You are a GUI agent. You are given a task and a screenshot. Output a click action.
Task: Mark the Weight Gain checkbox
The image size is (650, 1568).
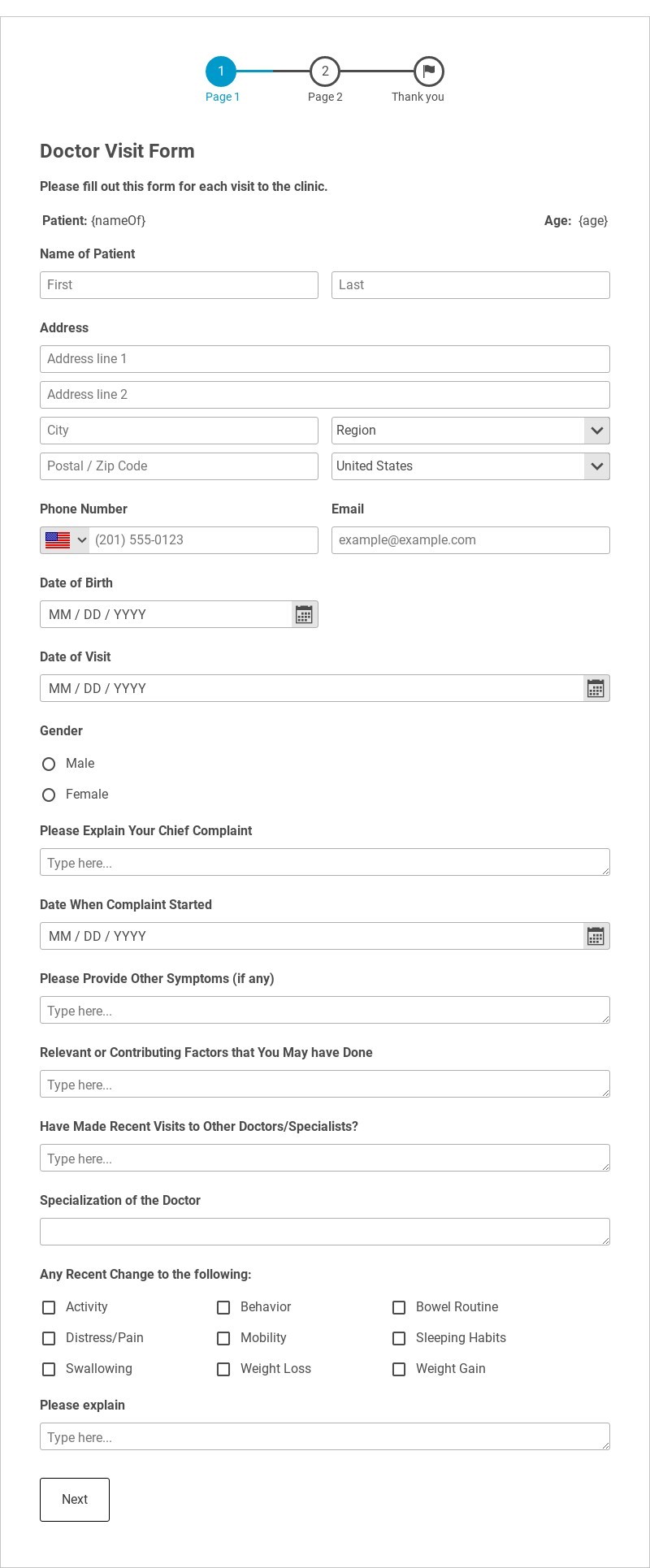click(x=399, y=1369)
